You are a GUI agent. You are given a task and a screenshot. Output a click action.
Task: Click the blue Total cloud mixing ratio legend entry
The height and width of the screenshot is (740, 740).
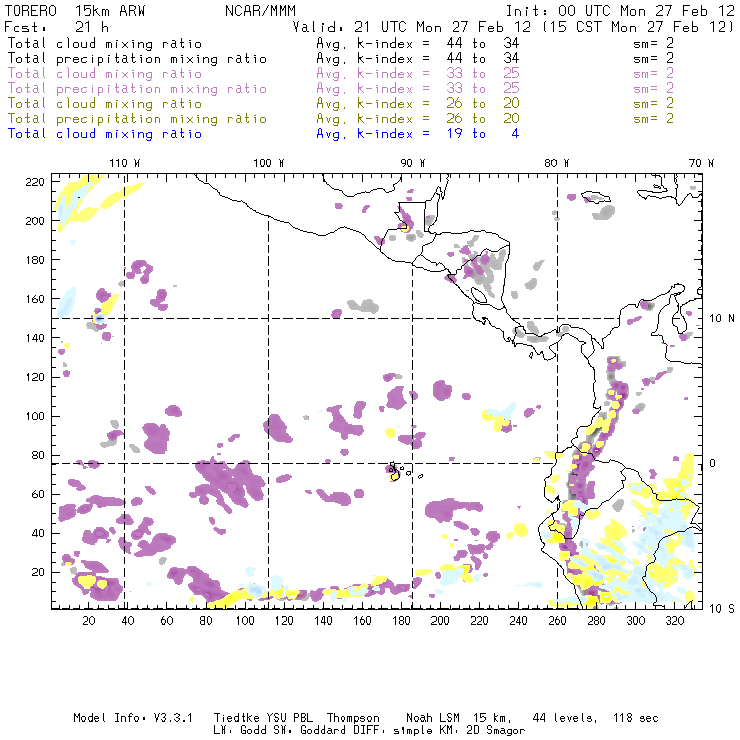[x=105, y=134]
